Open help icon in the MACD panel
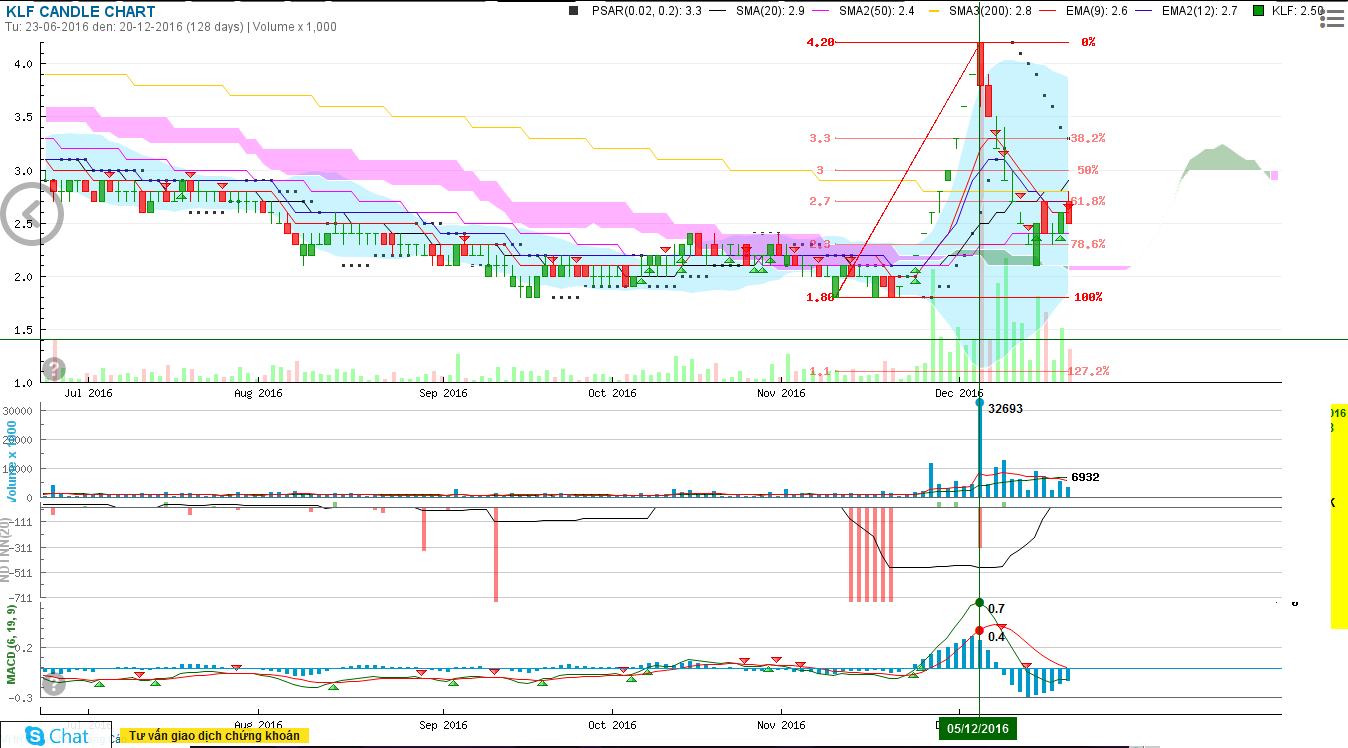Image resolution: width=1348 pixels, height=748 pixels. pyautogui.click(x=53, y=684)
